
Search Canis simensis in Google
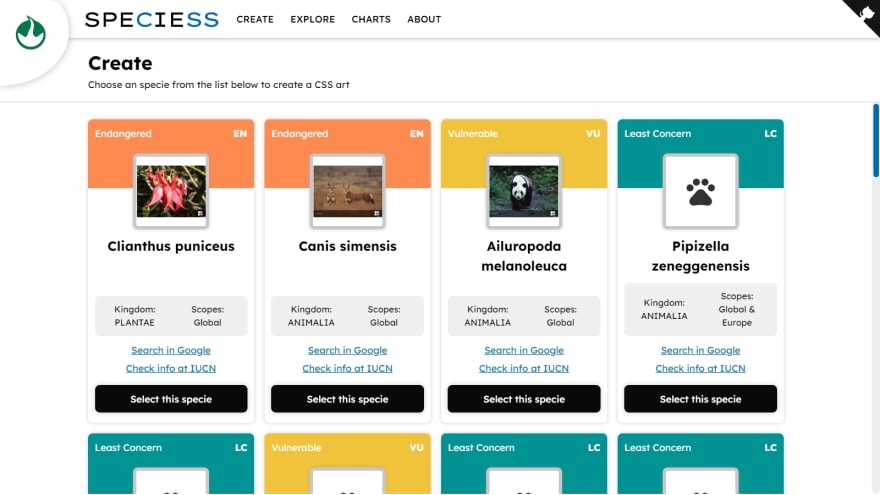coord(347,350)
